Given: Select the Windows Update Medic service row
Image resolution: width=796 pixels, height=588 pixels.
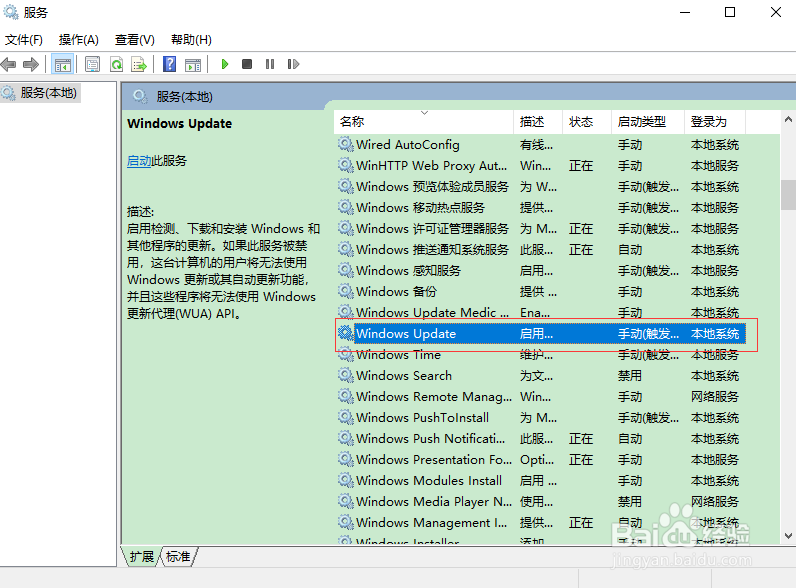Looking at the screenshot, I should (540, 312).
